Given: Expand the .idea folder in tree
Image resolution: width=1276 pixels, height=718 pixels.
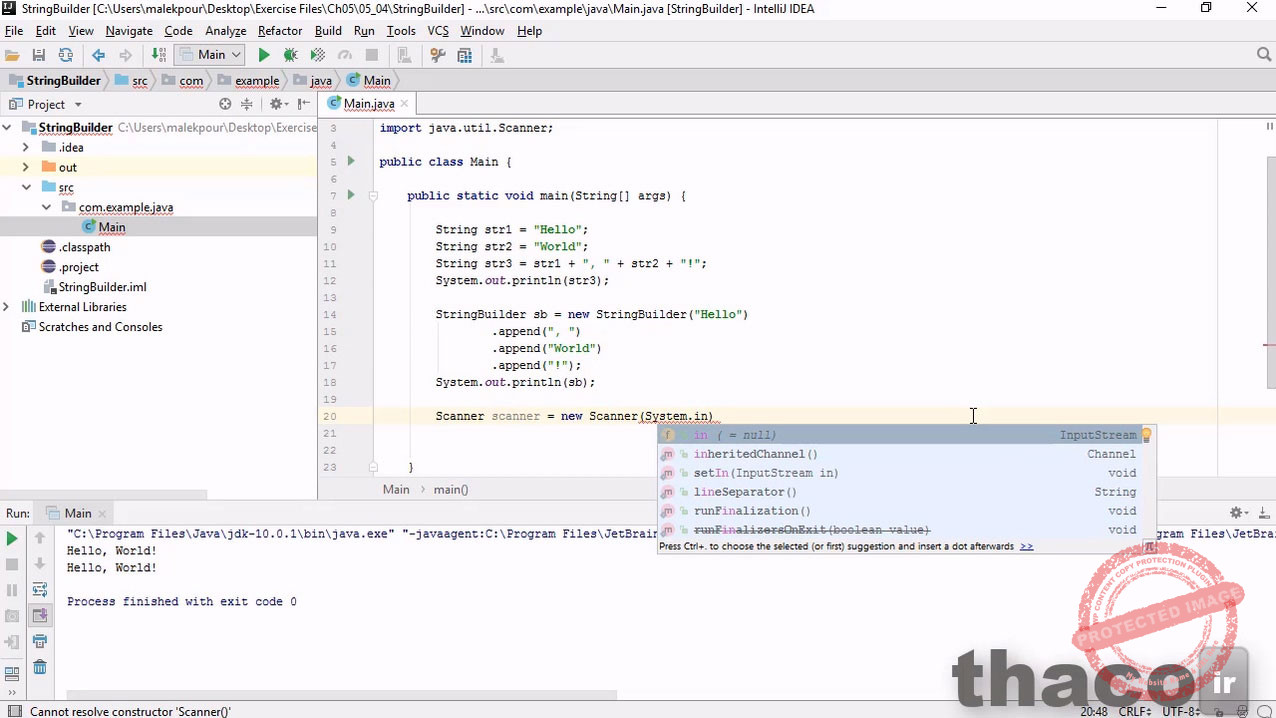Looking at the screenshot, I should pyautogui.click(x=26, y=147).
